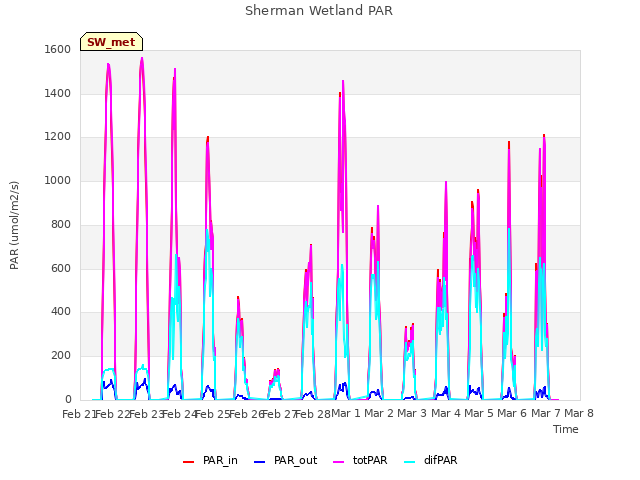Click the 1400 y-axis tick label

tap(58, 93)
